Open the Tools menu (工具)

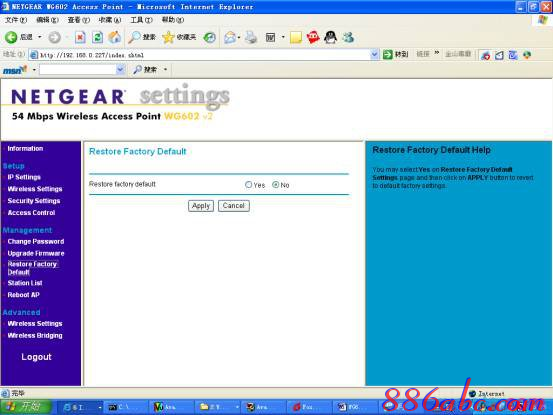coord(141,20)
